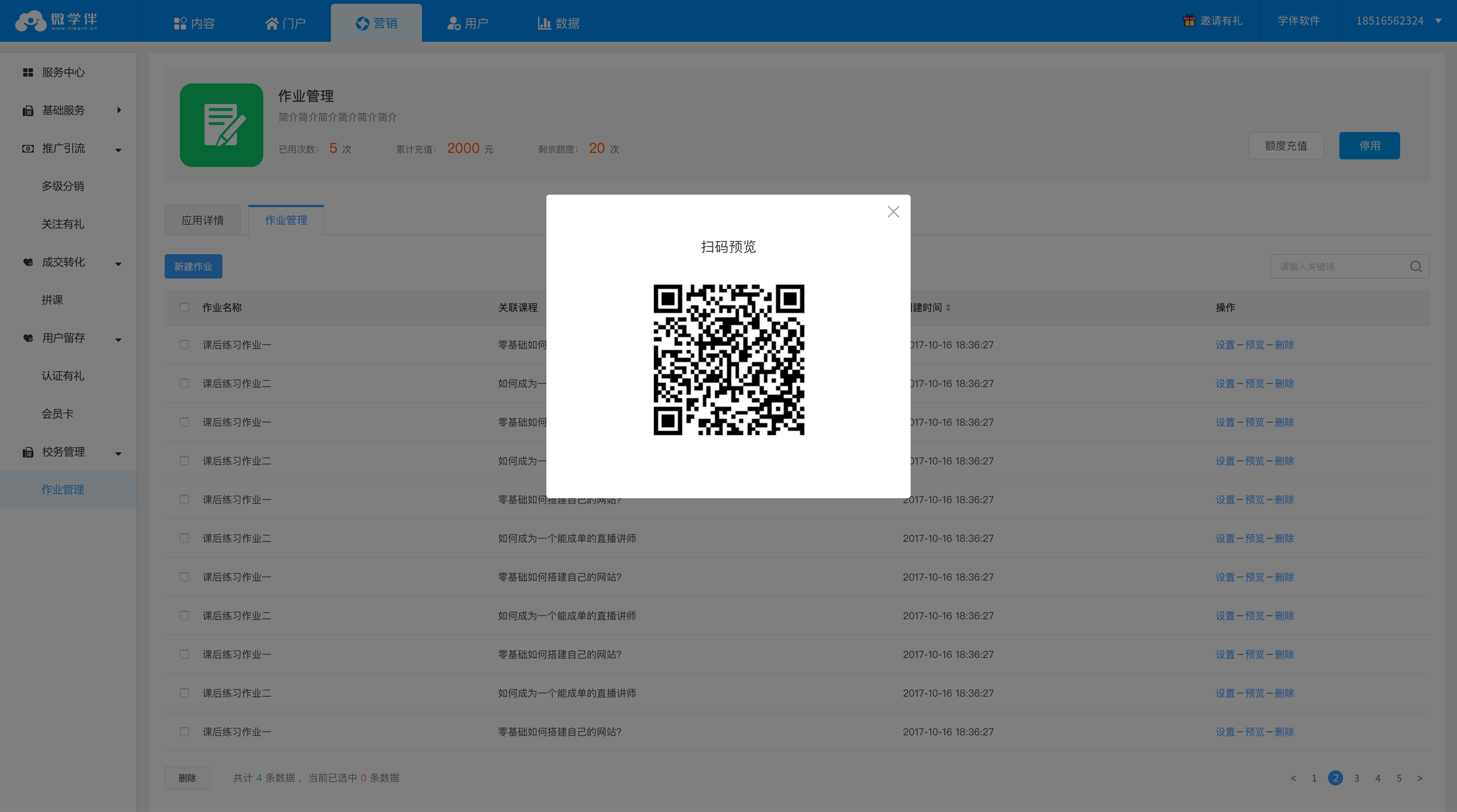Viewport: 1457px width, 812px height.
Task: Click 删除 in the third table row
Action: coord(1284,422)
